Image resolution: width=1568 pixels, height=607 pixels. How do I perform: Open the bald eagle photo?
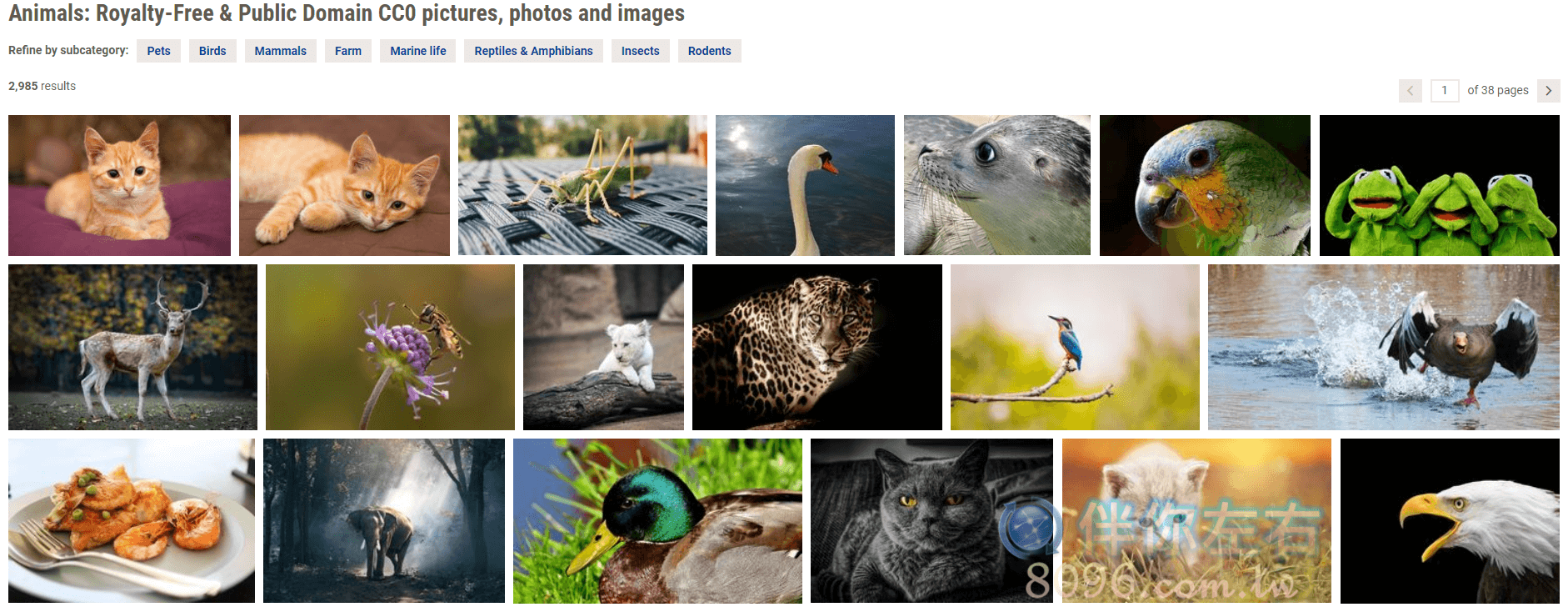1450,520
